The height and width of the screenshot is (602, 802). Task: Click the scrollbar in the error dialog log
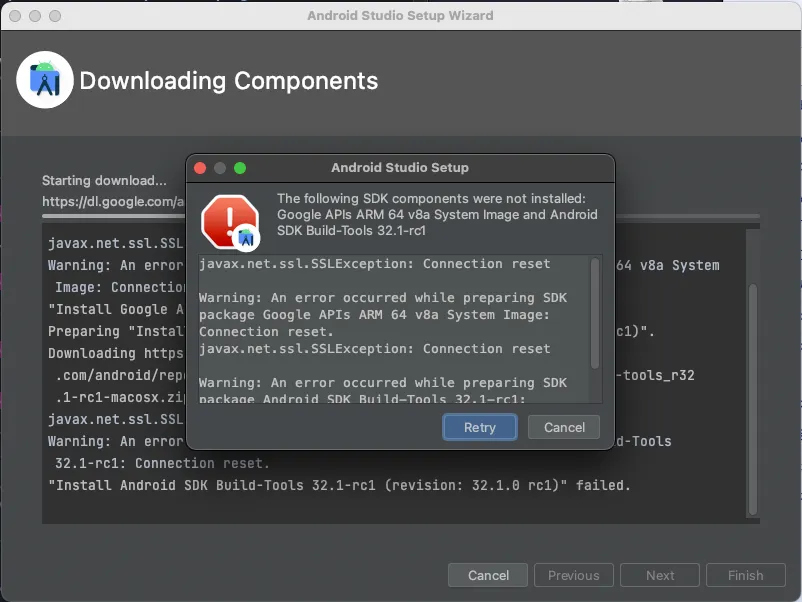coord(595,313)
